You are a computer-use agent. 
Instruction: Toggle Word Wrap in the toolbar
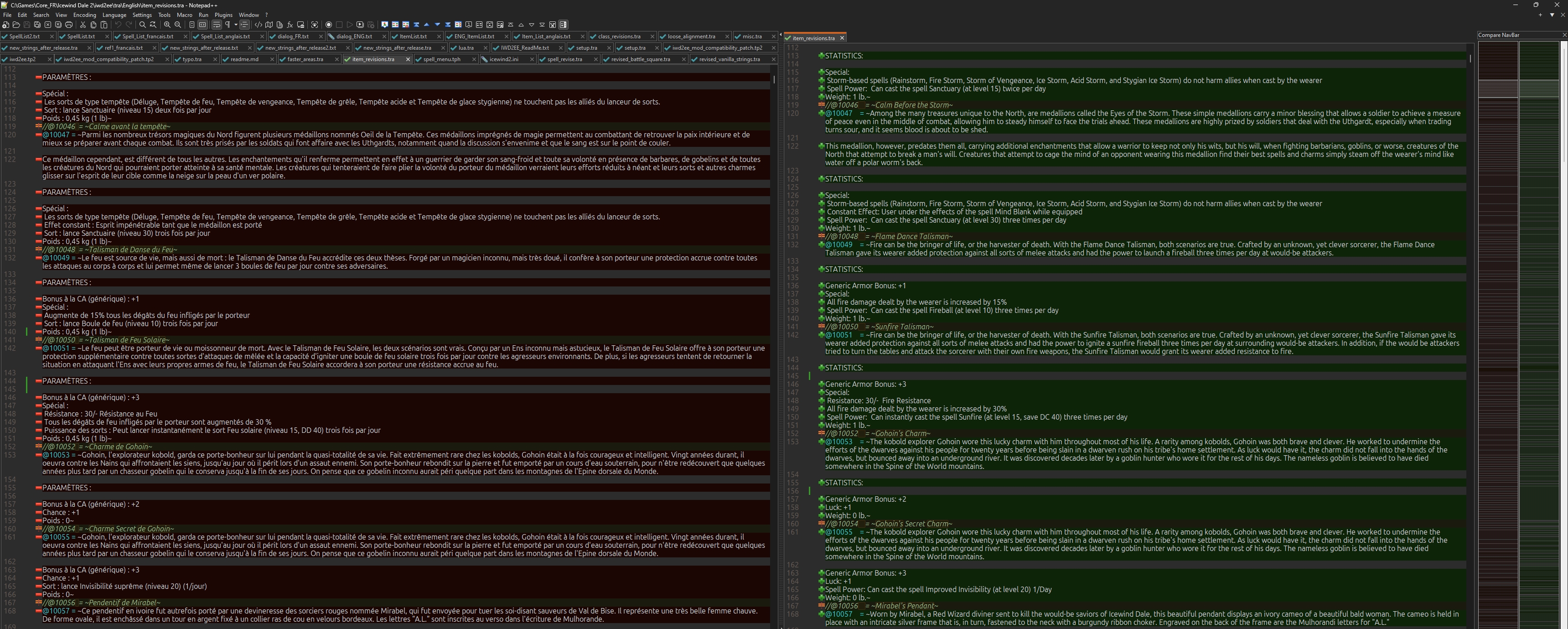217,25
